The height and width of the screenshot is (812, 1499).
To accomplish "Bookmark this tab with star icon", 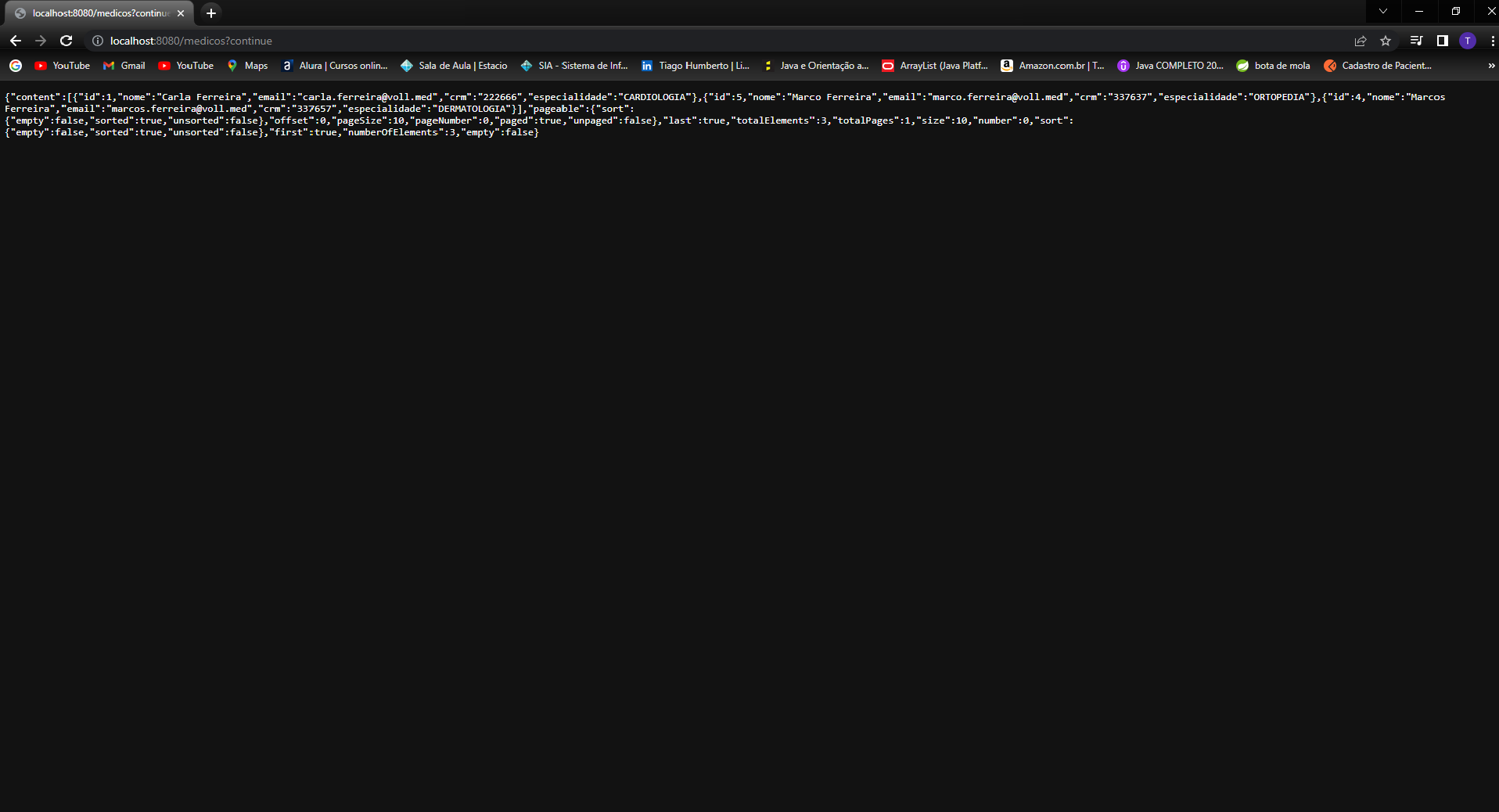I will click(1386, 41).
